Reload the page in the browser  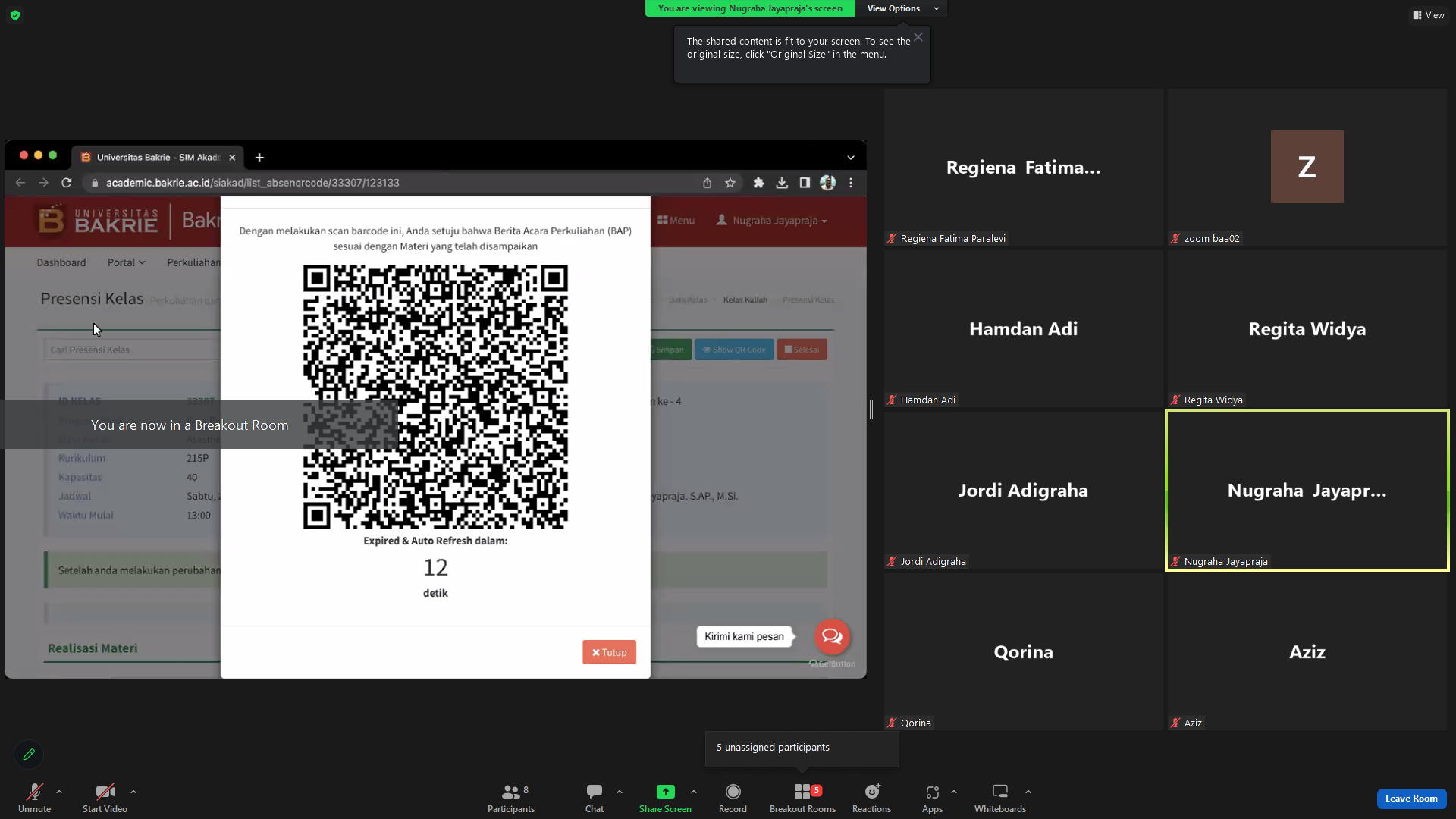click(x=67, y=183)
